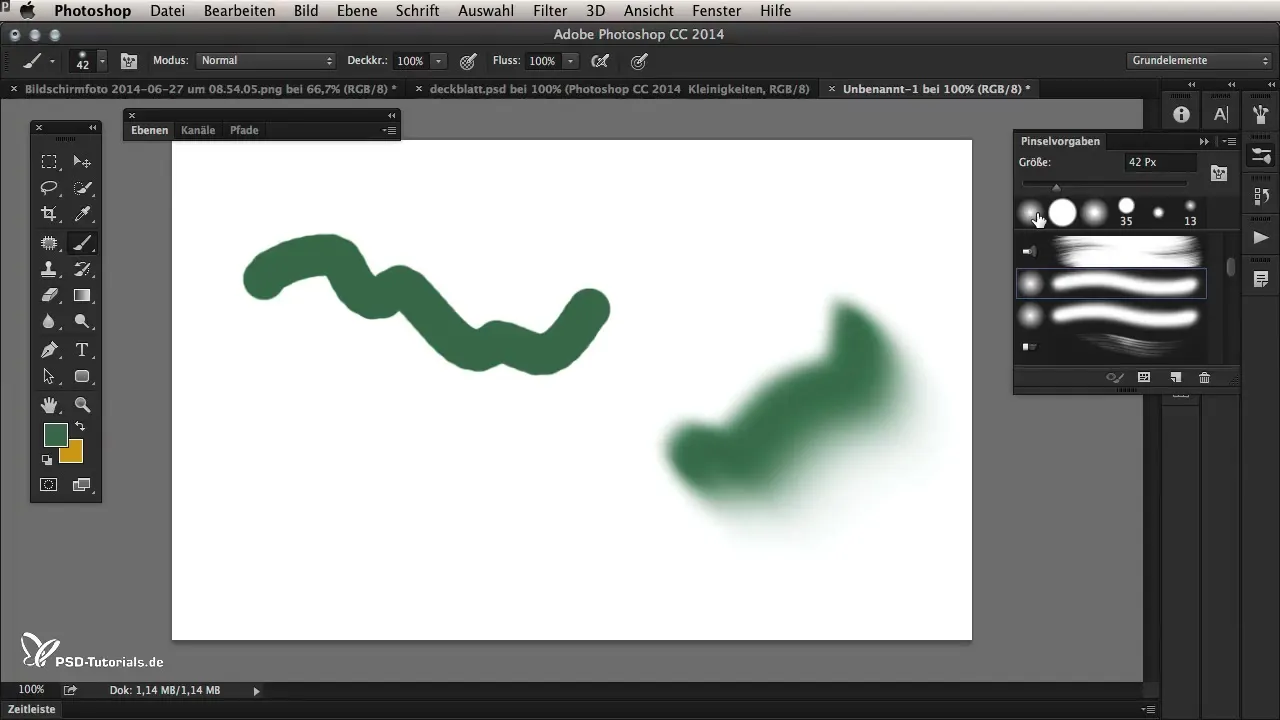The height and width of the screenshot is (720, 1280).
Task: Select the History Brush tool
Action: click(x=82, y=268)
